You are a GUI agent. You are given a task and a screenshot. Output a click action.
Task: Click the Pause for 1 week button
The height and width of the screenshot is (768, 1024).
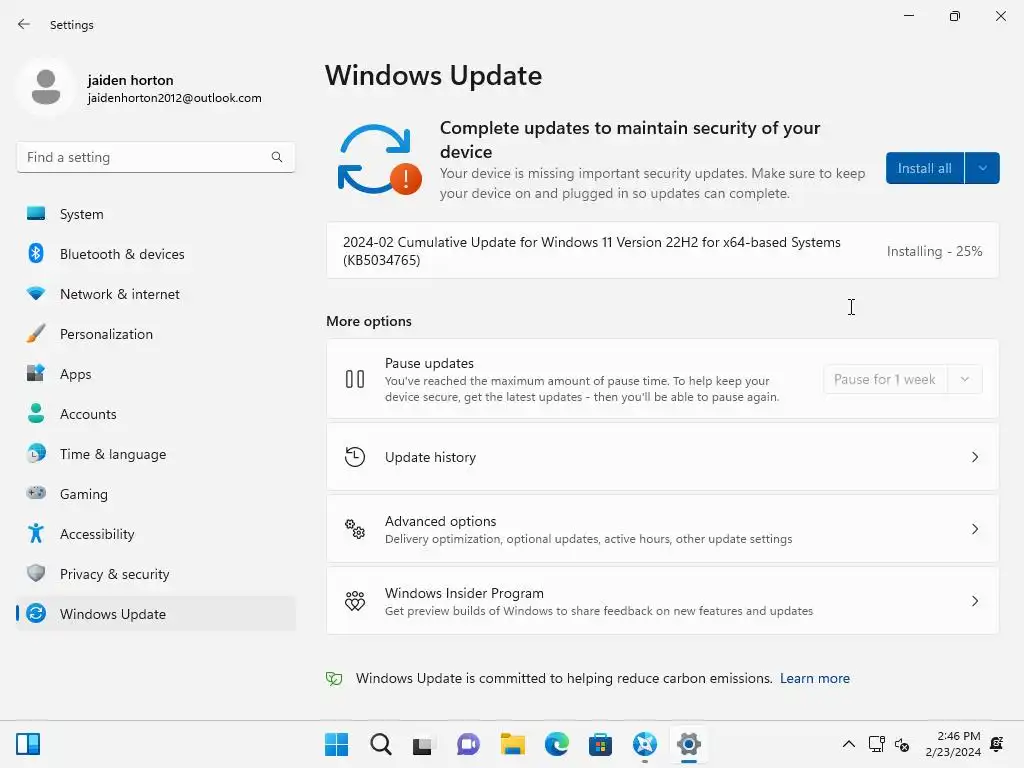pos(885,379)
